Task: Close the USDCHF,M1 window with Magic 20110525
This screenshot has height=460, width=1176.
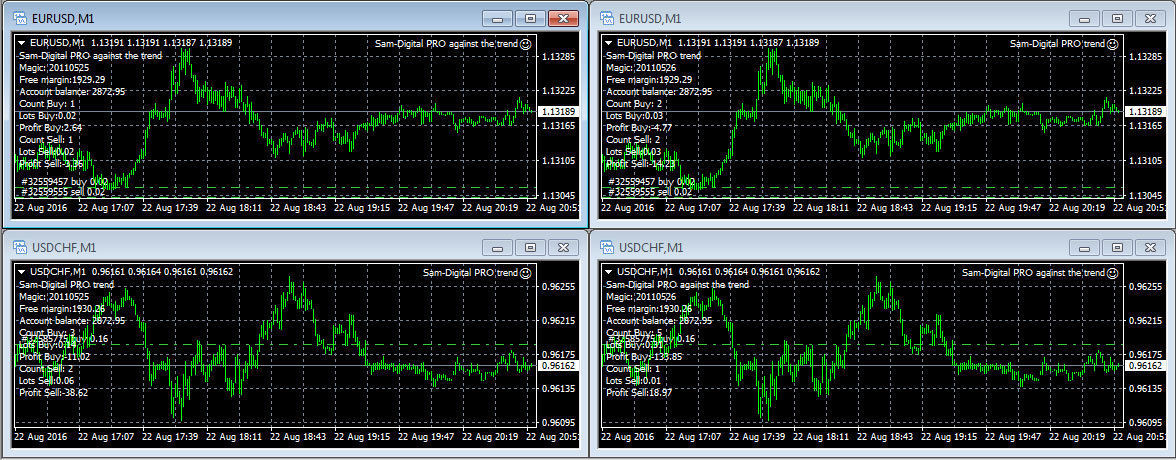Action: click(563, 248)
